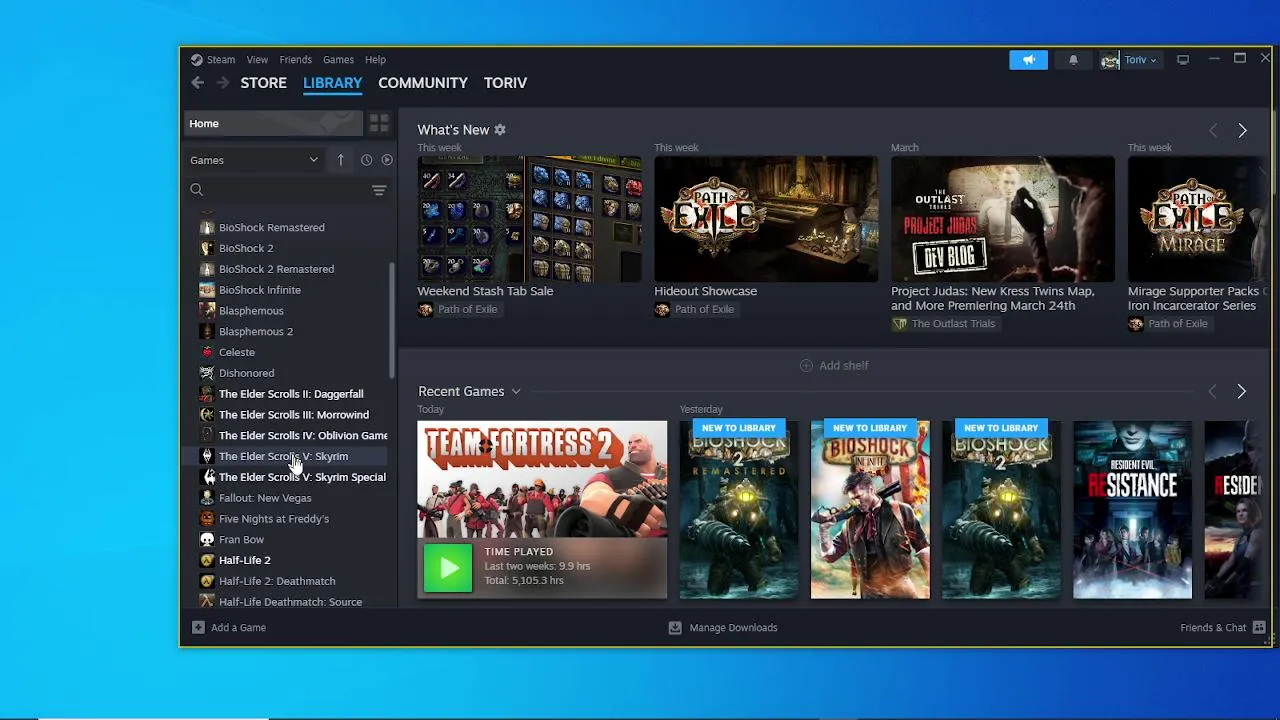Switch to the STORE tab
The width and height of the screenshot is (1280, 720).
pyautogui.click(x=263, y=83)
